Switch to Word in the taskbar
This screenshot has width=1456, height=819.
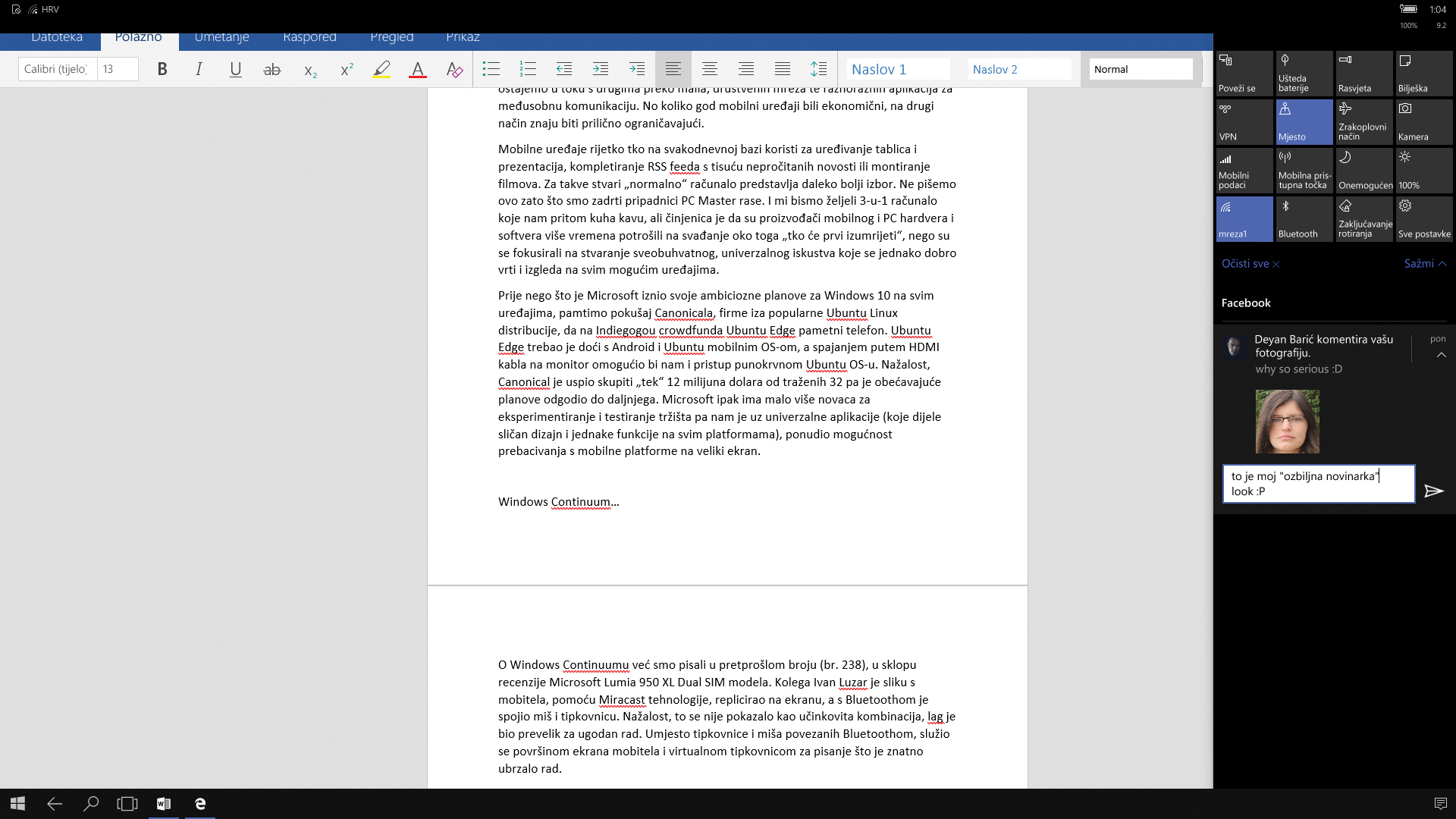164,804
